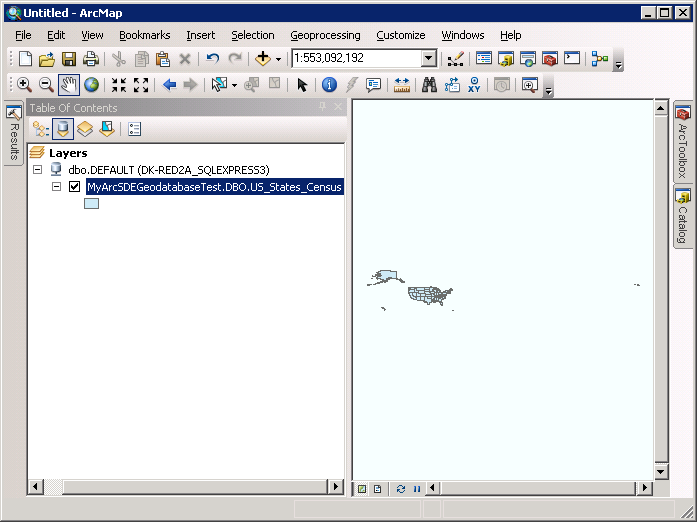Click Fixed Zoom In arrows
This screenshot has height=522, width=697.
(x=119, y=84)
